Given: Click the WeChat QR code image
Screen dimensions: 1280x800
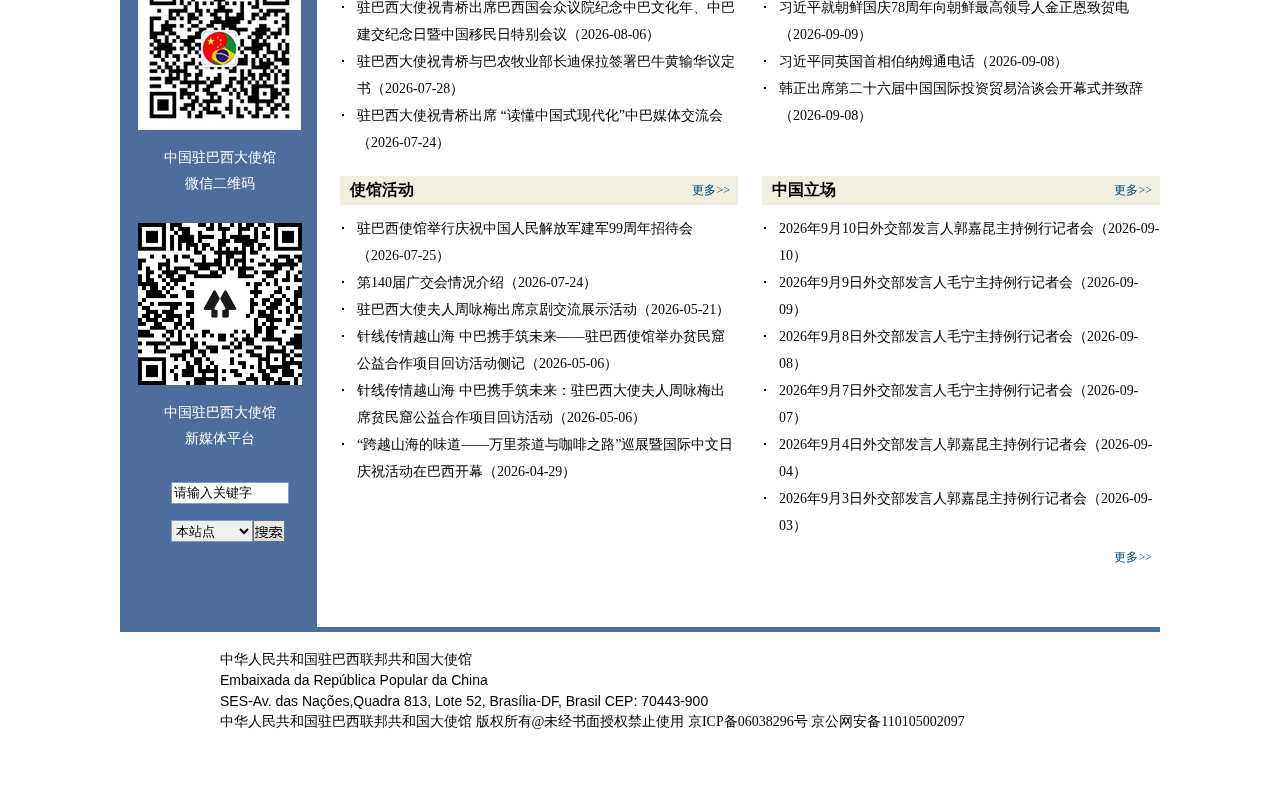Looking at the screenshot, I should (x=219, y=60).
